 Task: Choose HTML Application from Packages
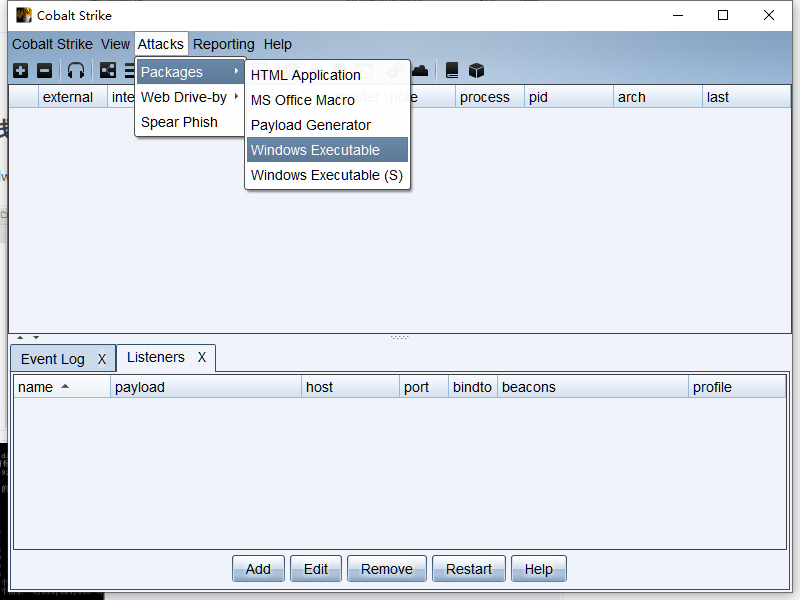(327, 75)
